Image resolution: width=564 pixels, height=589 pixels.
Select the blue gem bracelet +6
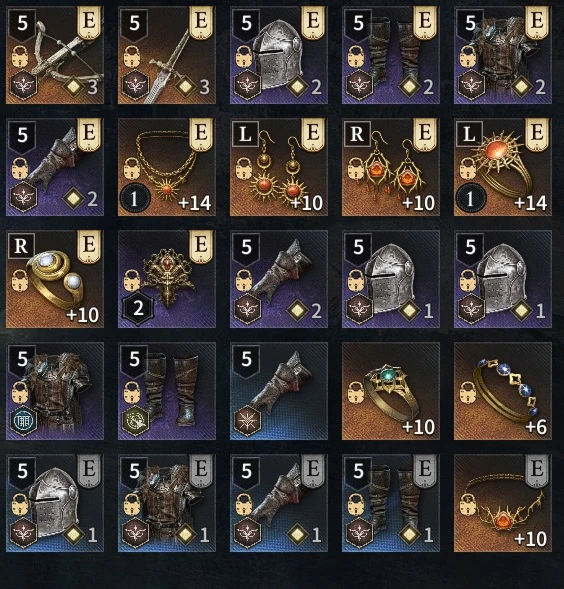pos(503,391)
